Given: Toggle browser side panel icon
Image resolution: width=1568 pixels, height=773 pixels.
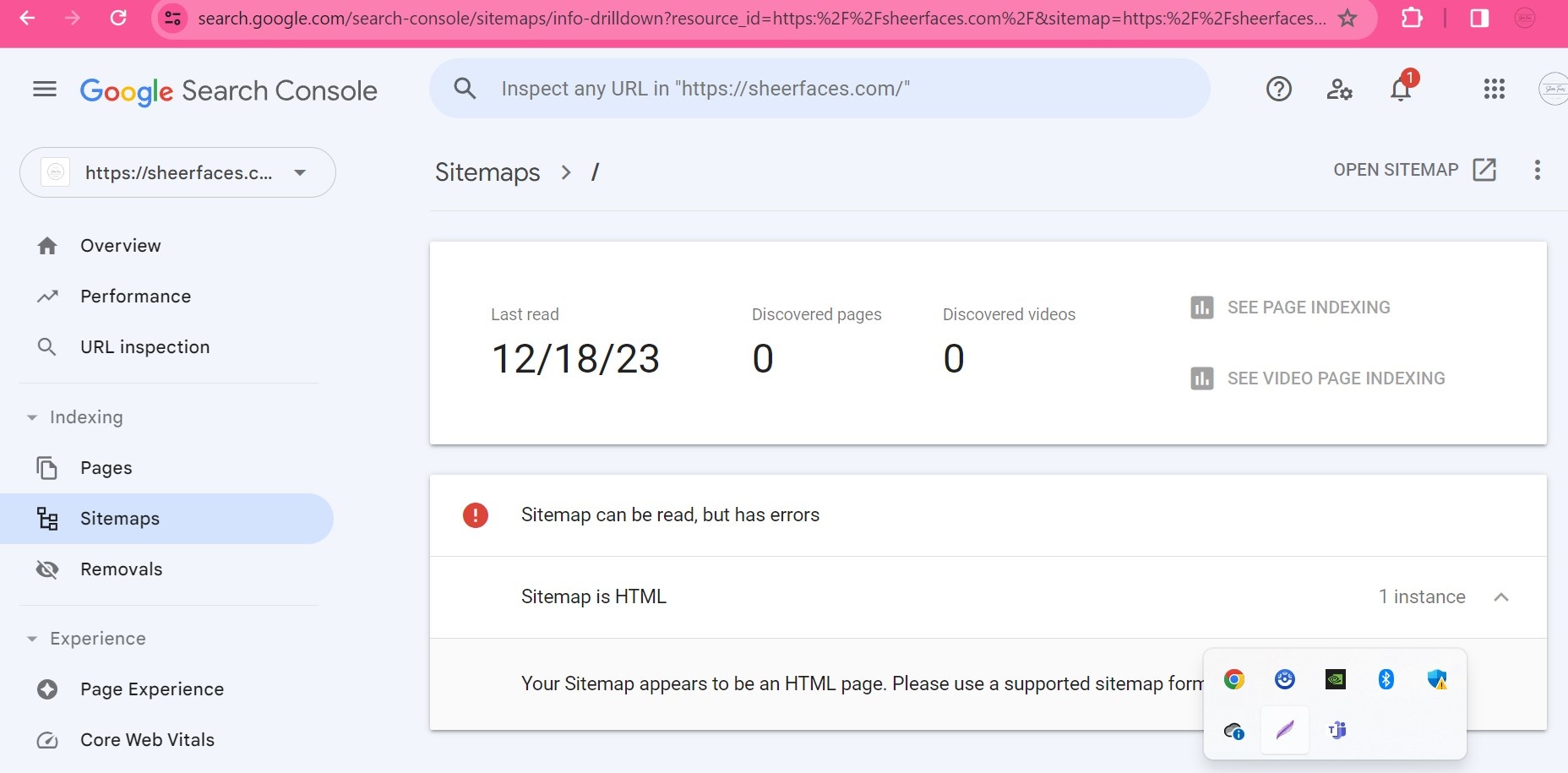Looking at the screenshot, I should coord(1479,18).
